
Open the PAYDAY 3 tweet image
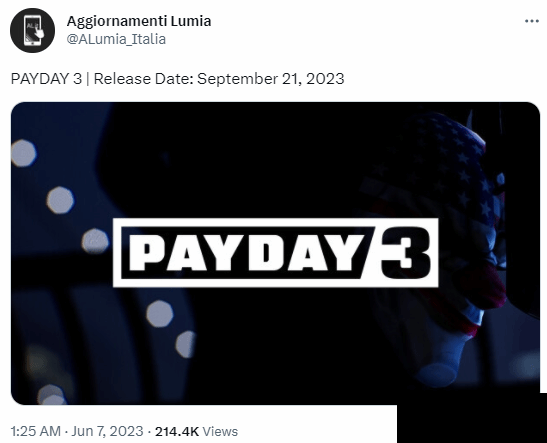(x=275, y=253)
